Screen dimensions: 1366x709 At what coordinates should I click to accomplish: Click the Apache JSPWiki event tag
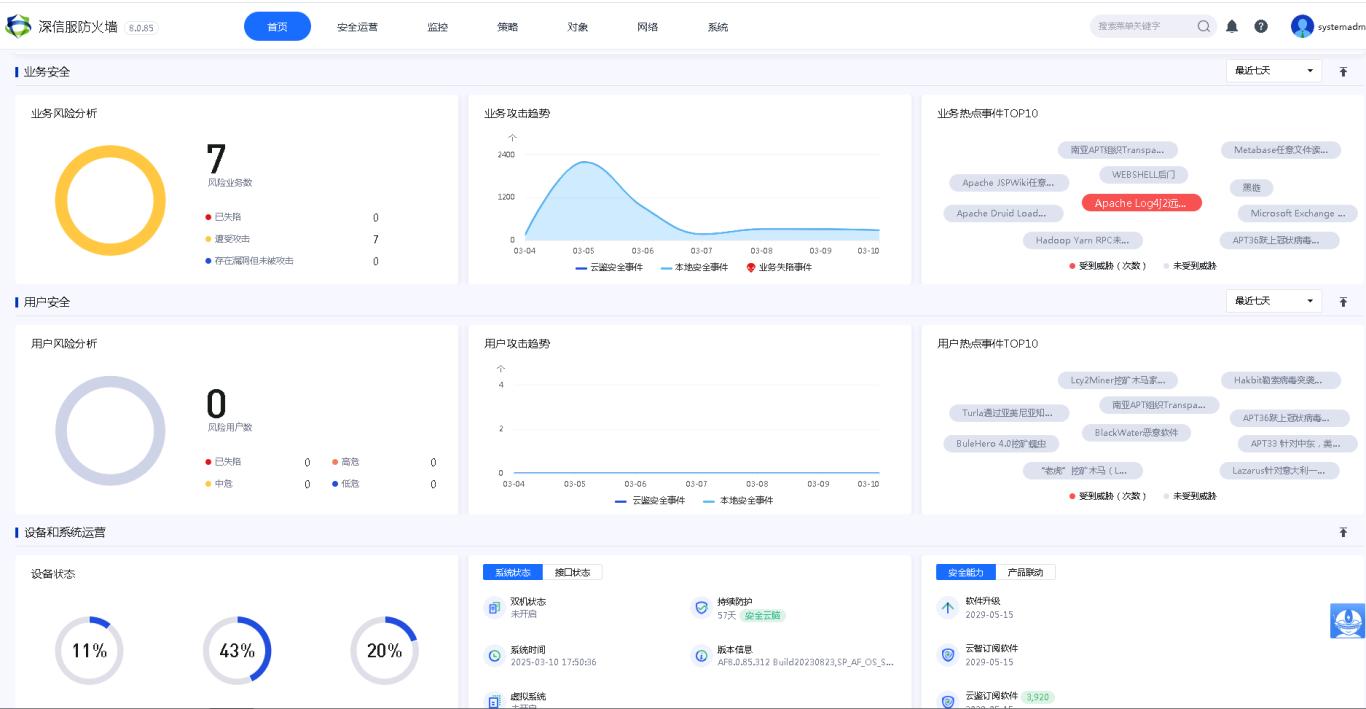click(1008, 183)
